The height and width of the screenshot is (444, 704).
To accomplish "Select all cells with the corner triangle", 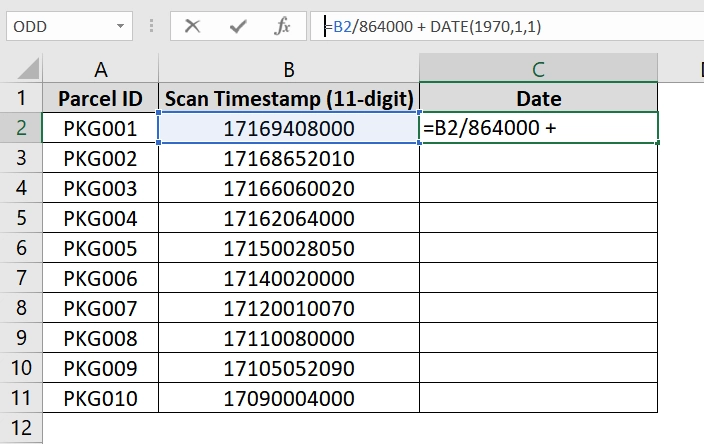I will (27, 70).
